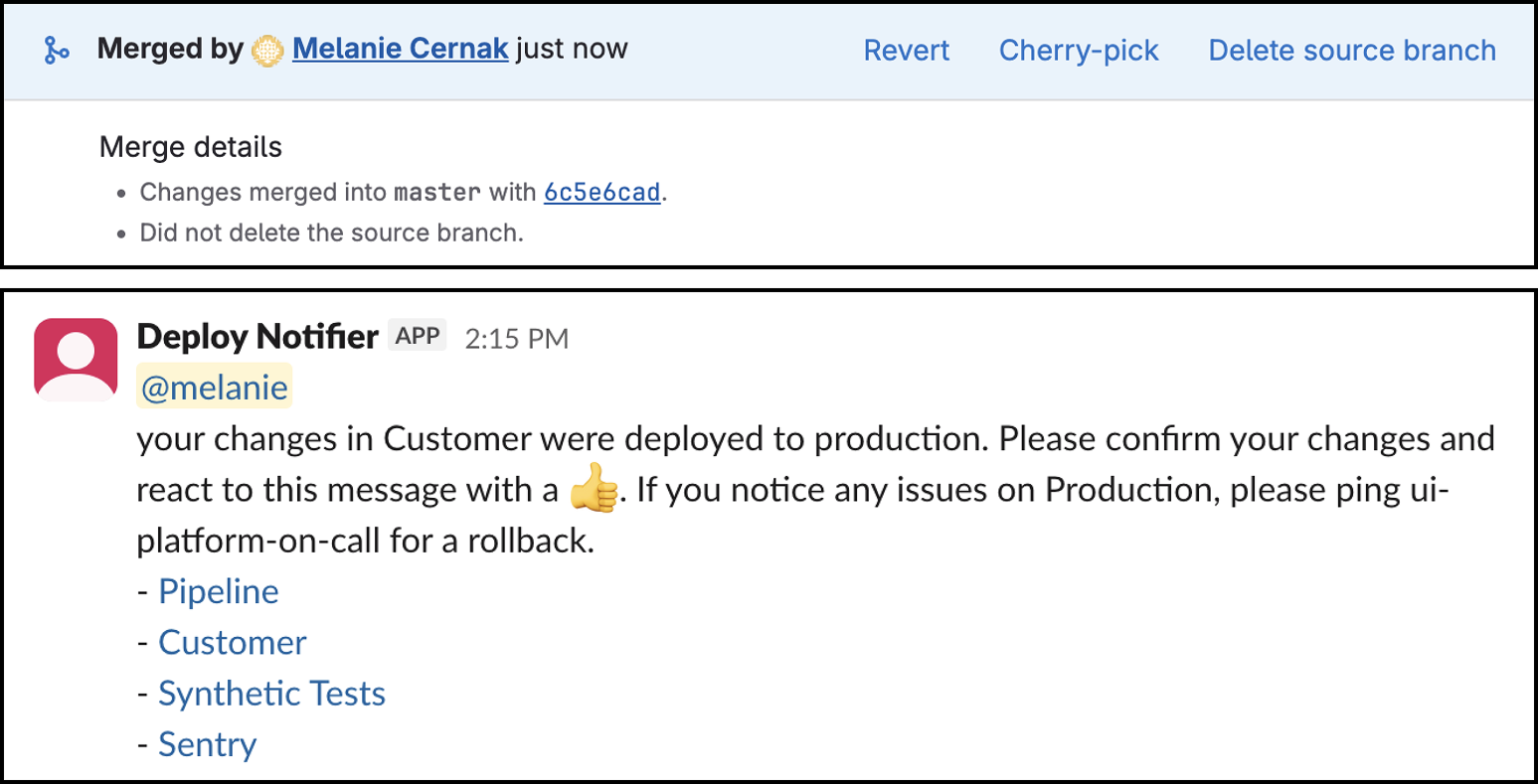Open commit 6c5e6cad link
Image resolution: width=1538 pixels, height=784 pixels.
pyautogui.click(x=601, y=192)
